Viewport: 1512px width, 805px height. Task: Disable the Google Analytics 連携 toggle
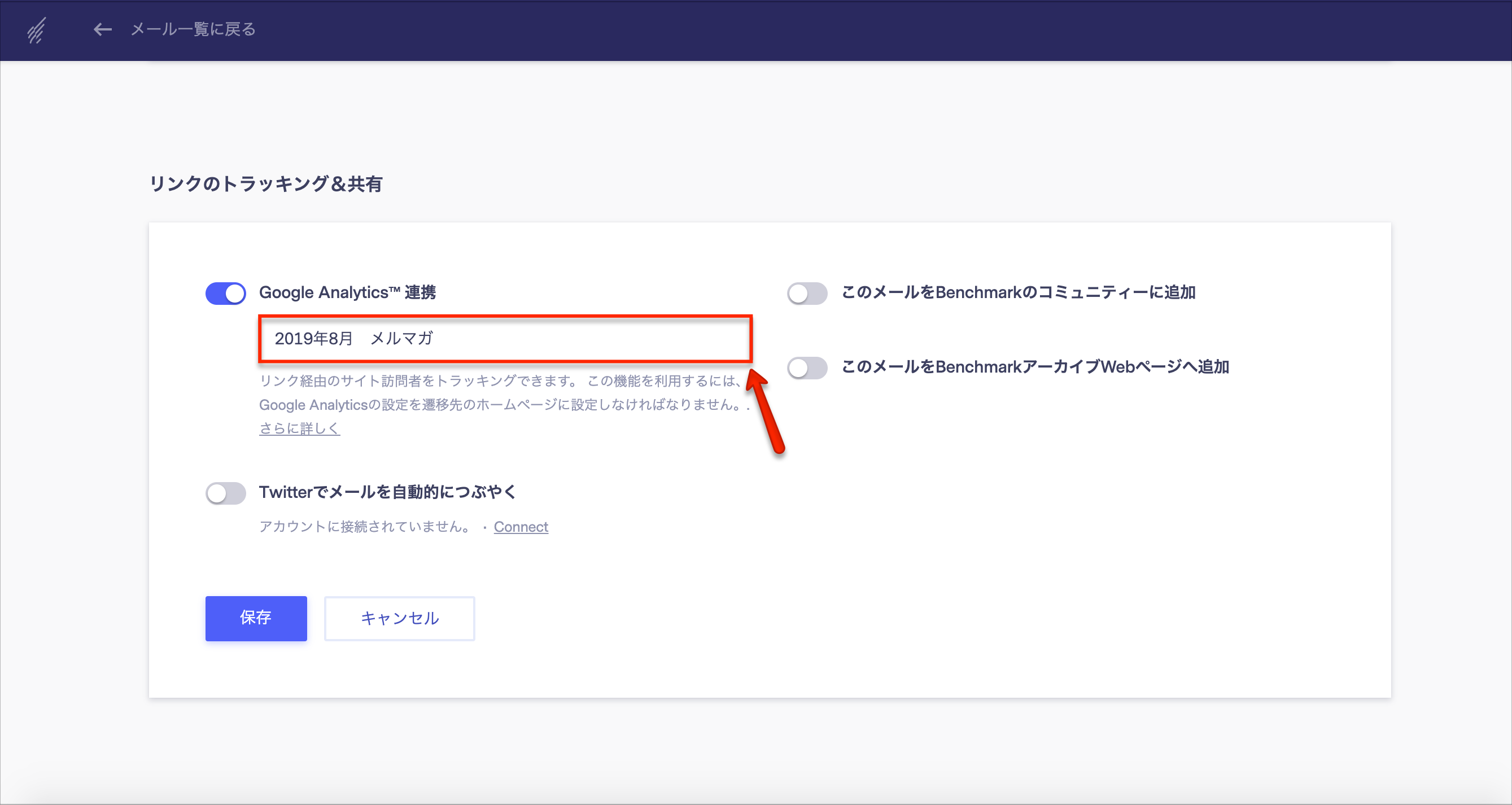225,294
